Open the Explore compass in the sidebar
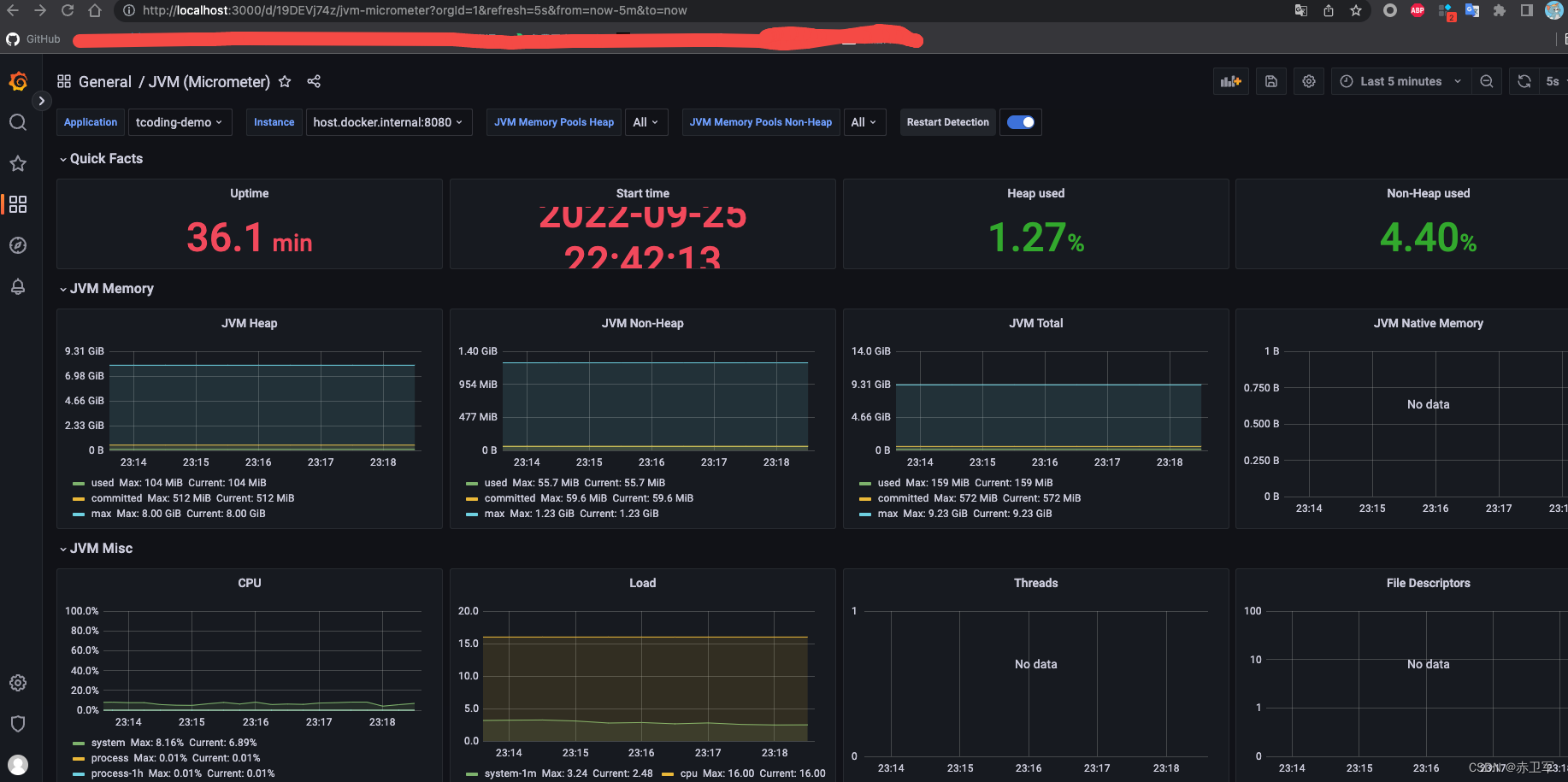 click(x=18, y=245)
